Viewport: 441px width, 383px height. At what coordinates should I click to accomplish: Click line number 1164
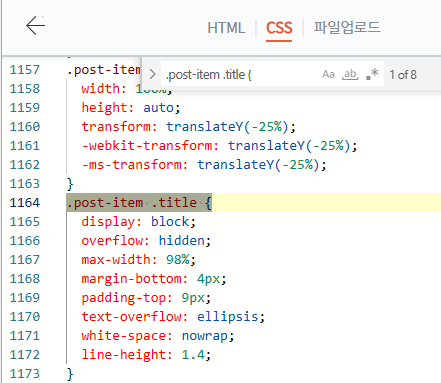(x=25, y=203)
